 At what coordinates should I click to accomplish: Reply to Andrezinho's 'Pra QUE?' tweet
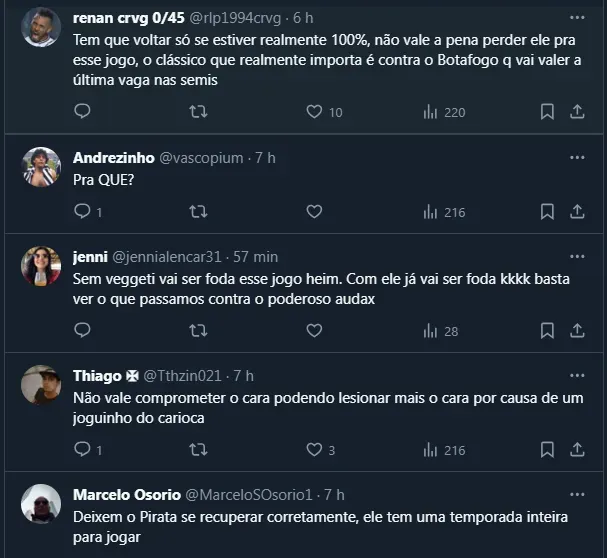82,211
